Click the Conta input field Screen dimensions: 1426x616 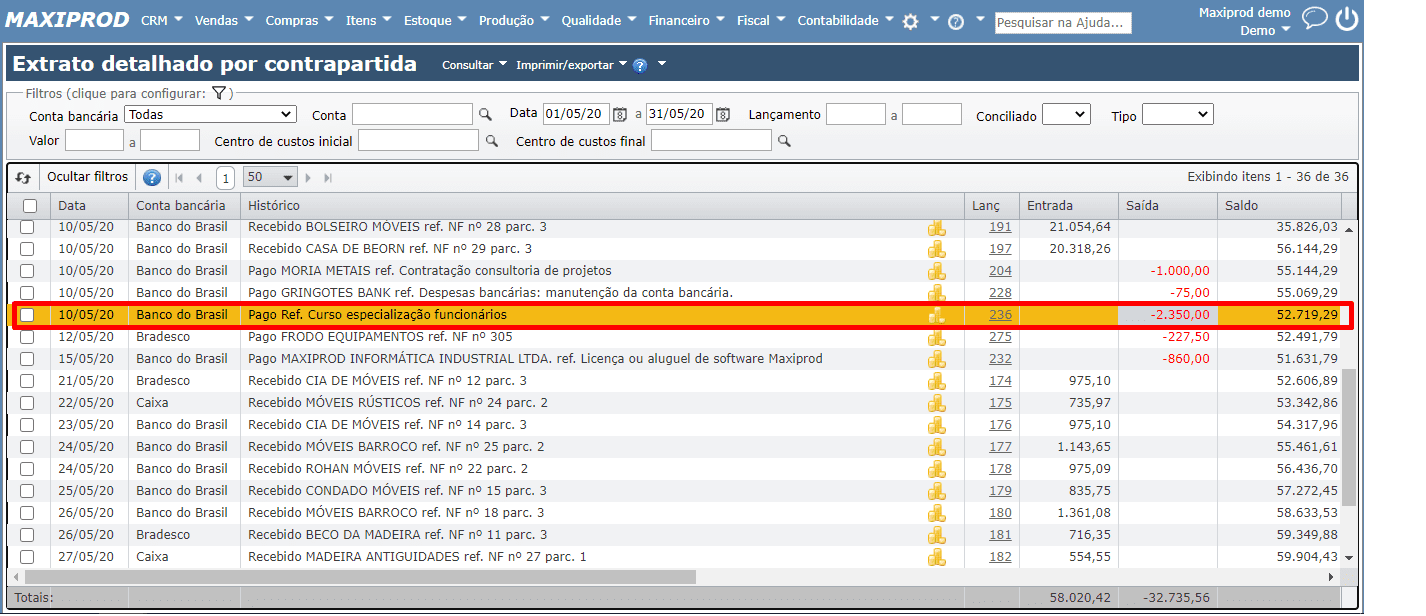tap(412, 114)
